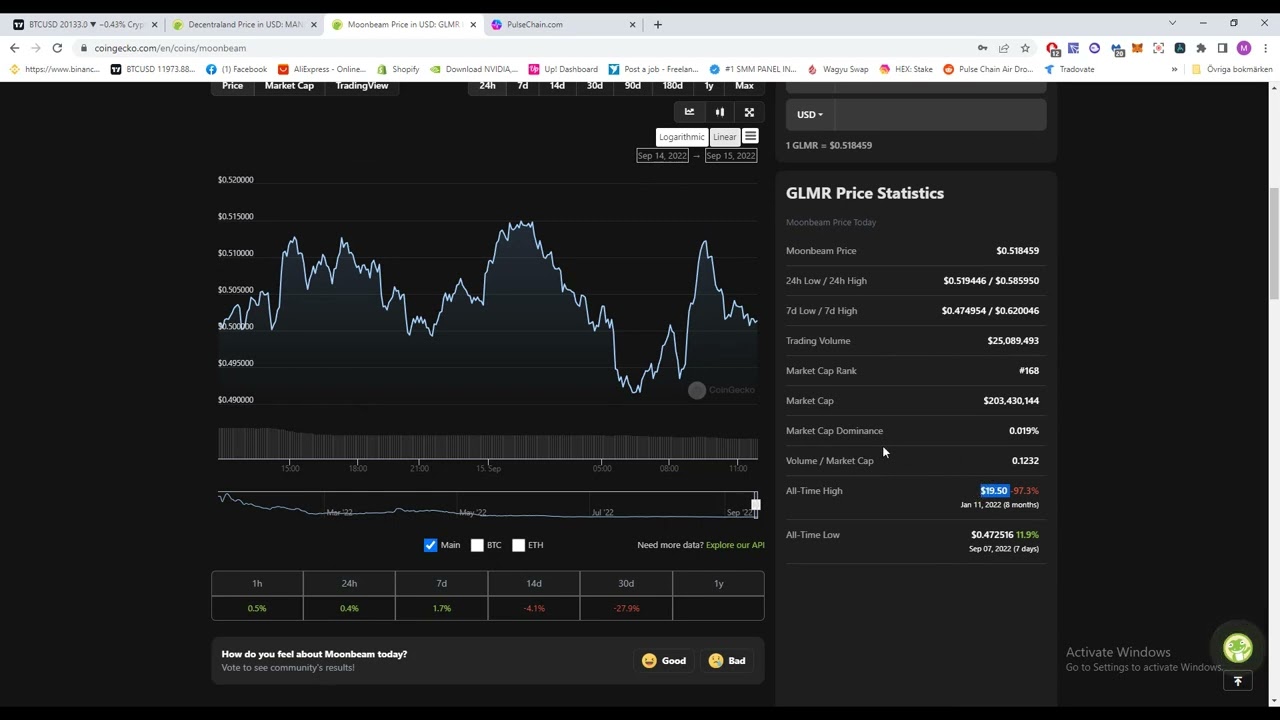Open Facebook bookmark

tap(237, 69)
